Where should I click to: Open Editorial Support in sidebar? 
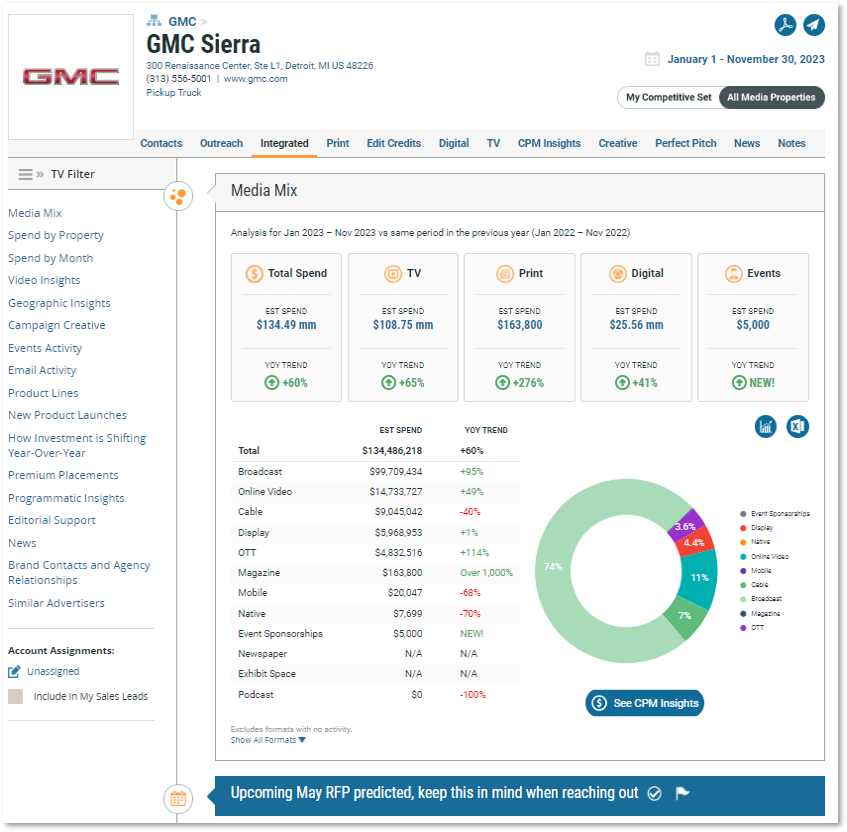click(x=52, y=520)
